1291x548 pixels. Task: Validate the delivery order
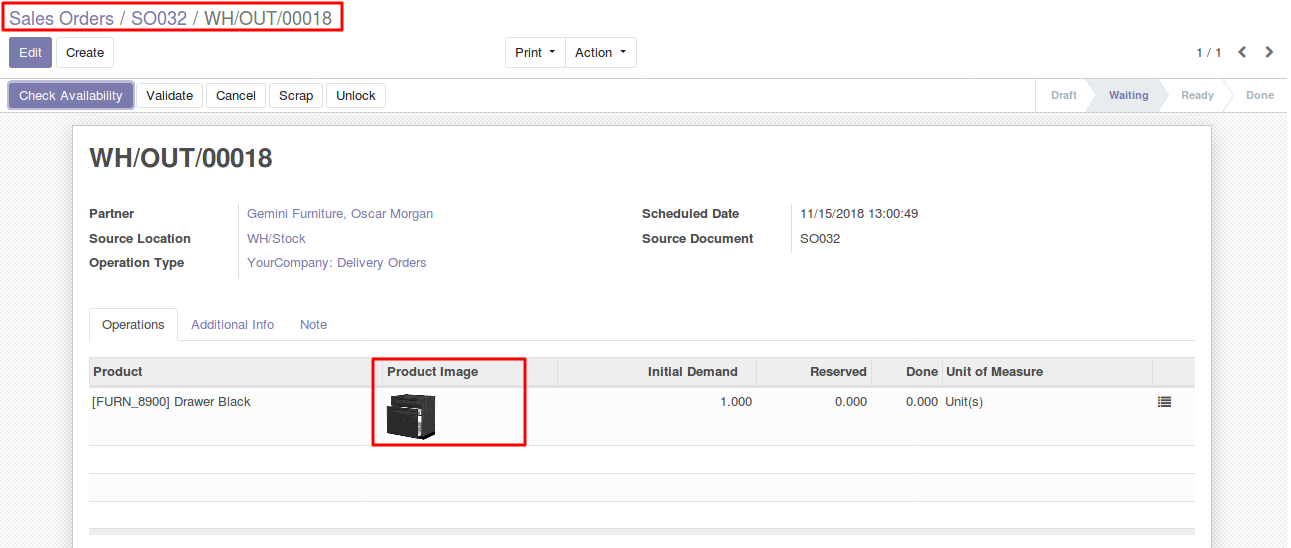pos(169,96)
